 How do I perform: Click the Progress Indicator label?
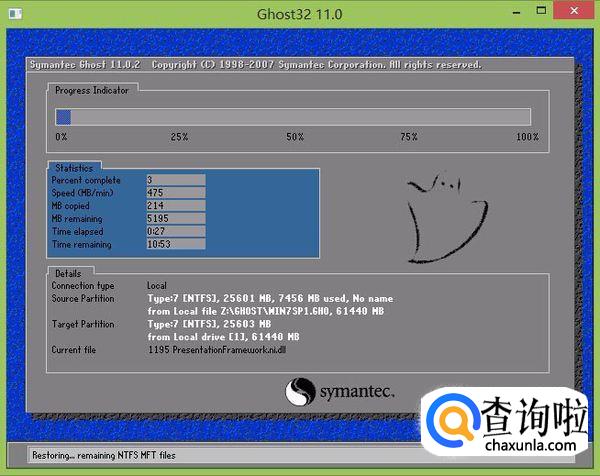92,91
